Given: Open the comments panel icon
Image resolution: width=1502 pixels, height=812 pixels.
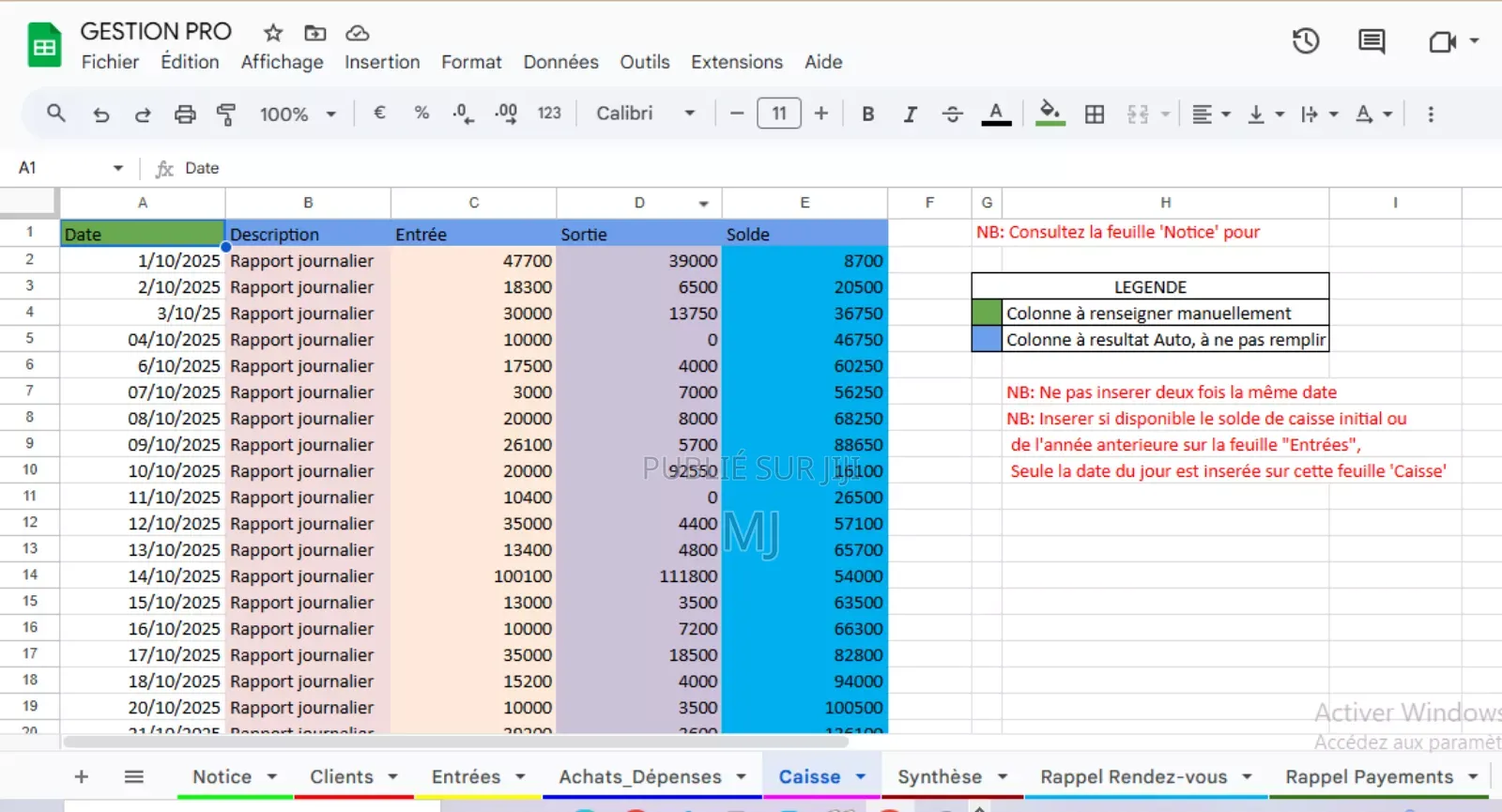Looking at the screenshot, I should (1372, 41).
